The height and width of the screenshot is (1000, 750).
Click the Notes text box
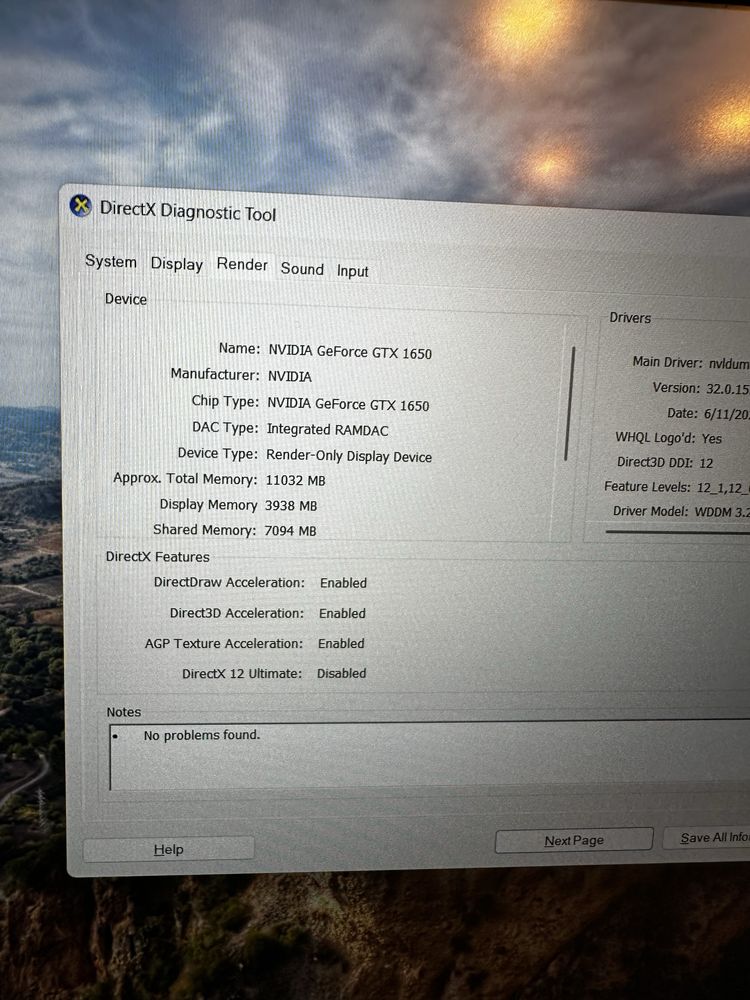click(430, 755)
